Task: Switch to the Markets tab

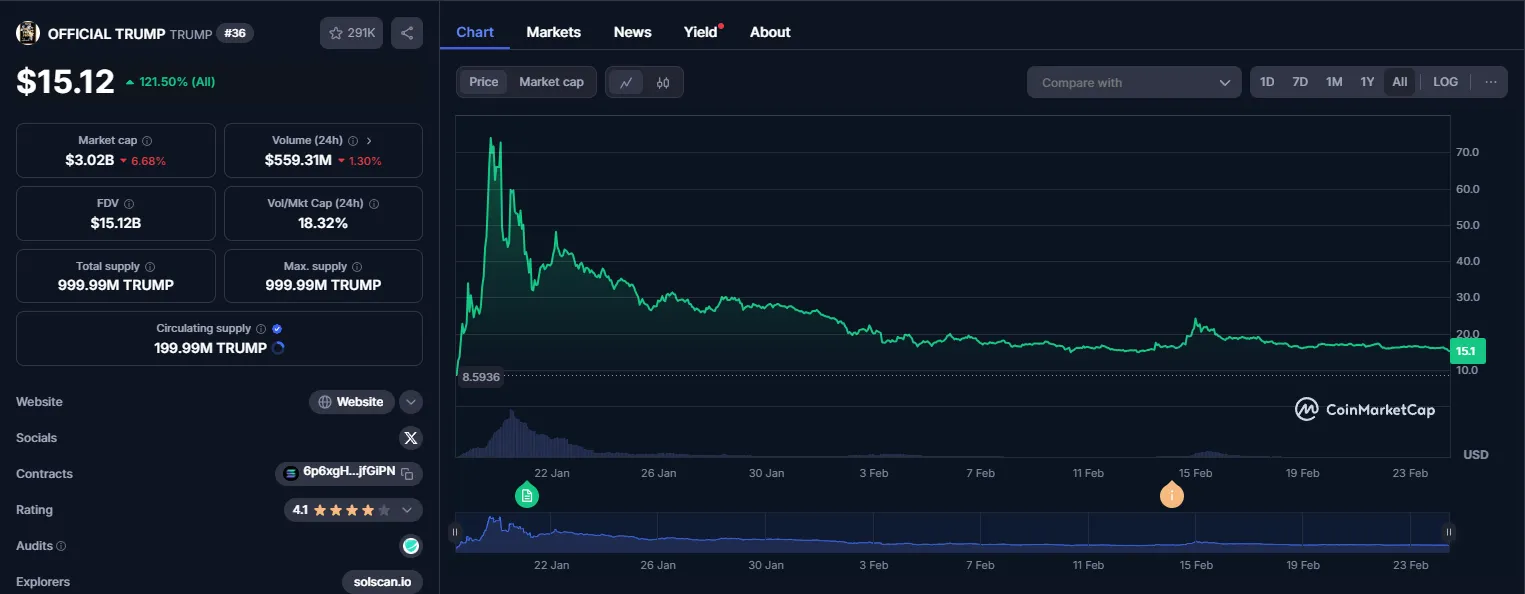Action: [x=553, y=32]
